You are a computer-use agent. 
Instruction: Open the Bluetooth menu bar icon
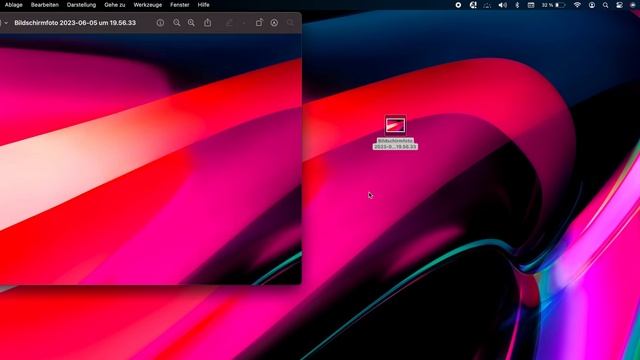click(x=517, y=5)
